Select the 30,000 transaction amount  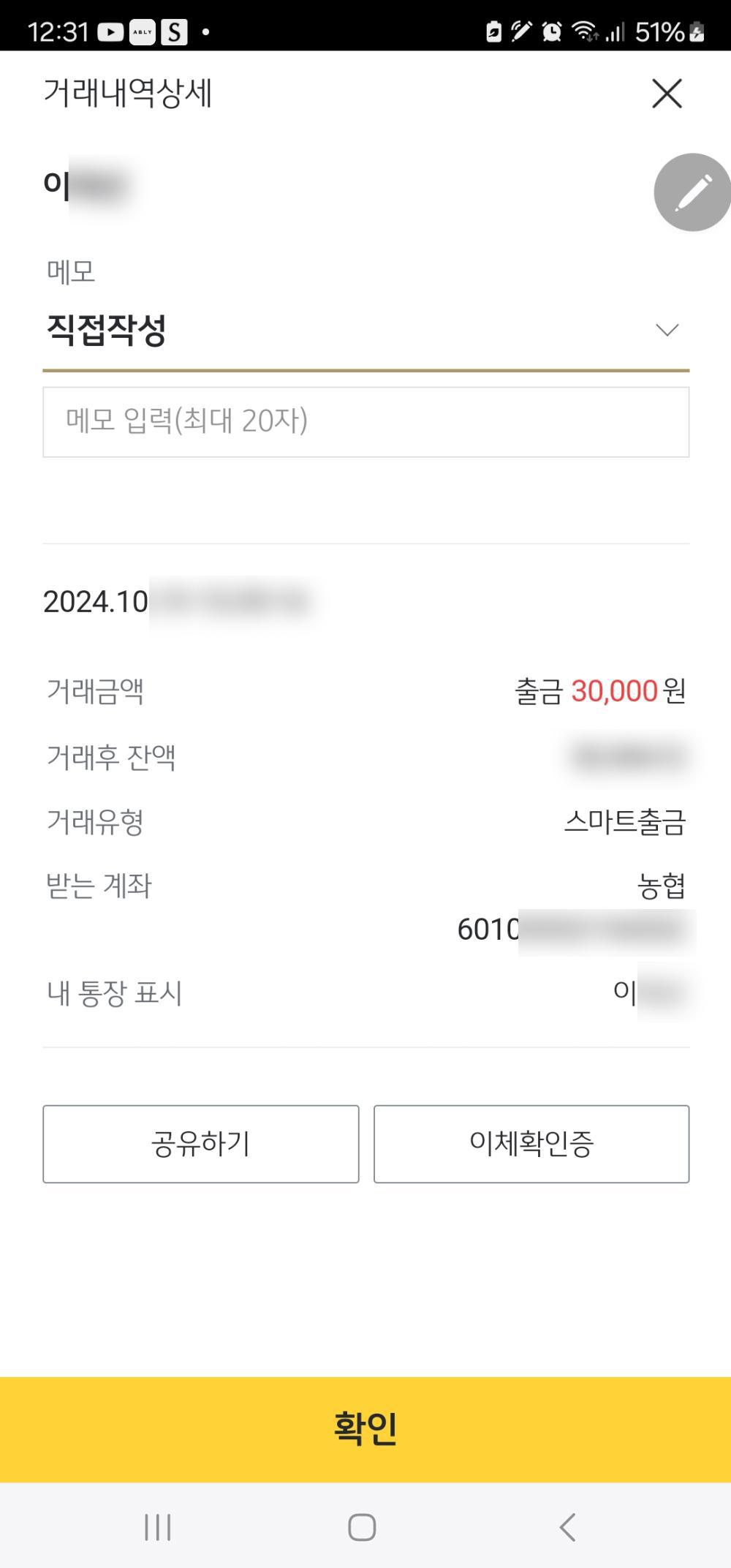(x=615, y=691)
